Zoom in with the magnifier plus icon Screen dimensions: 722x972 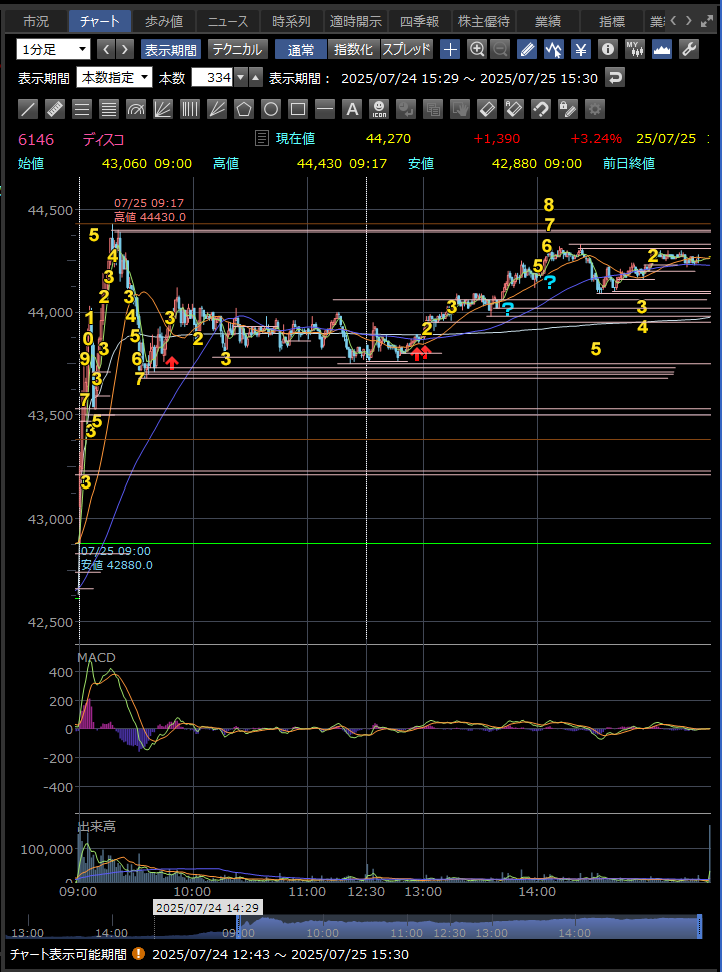(477, 50)
